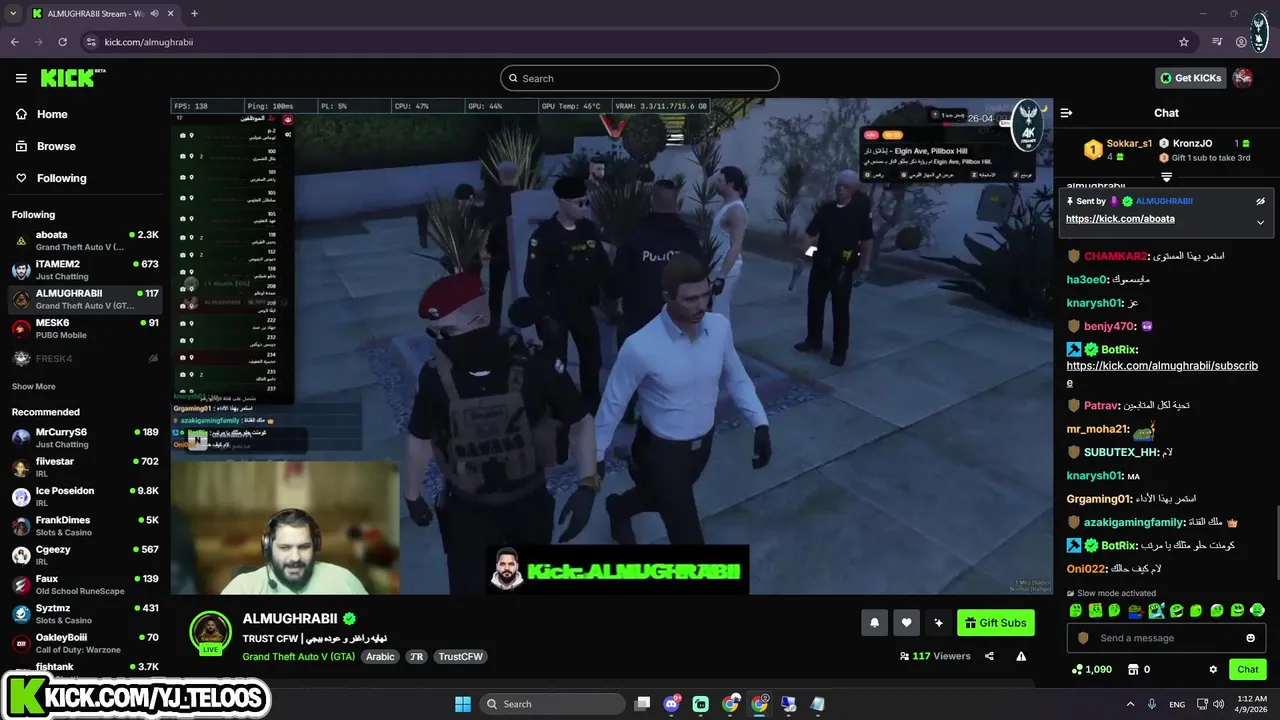Click the chat identity shield badge

click(1083, 638)
